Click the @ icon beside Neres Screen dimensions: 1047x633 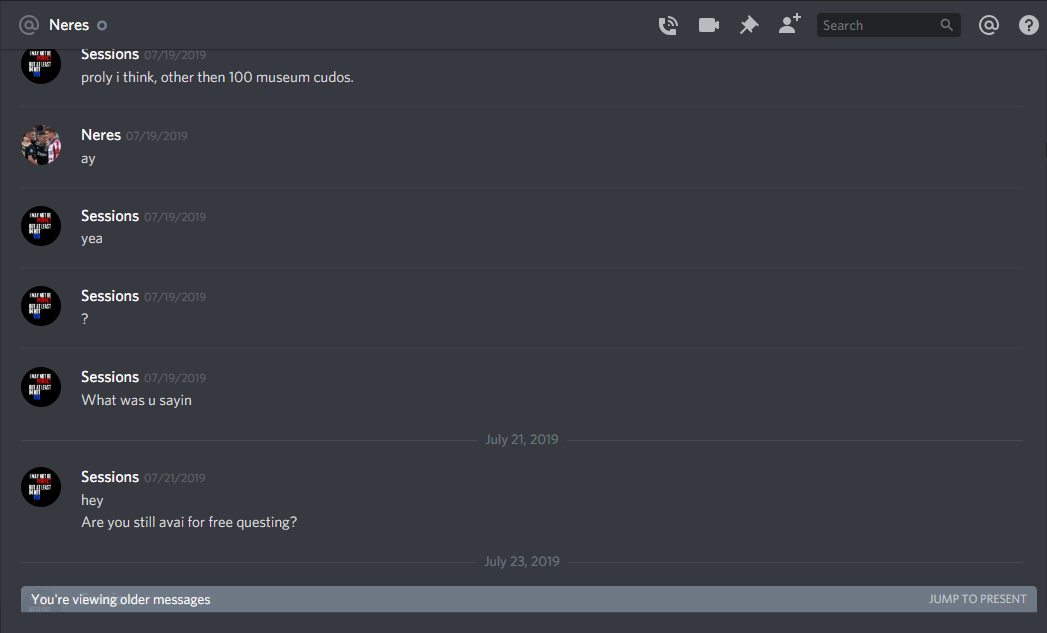[29, 25]
